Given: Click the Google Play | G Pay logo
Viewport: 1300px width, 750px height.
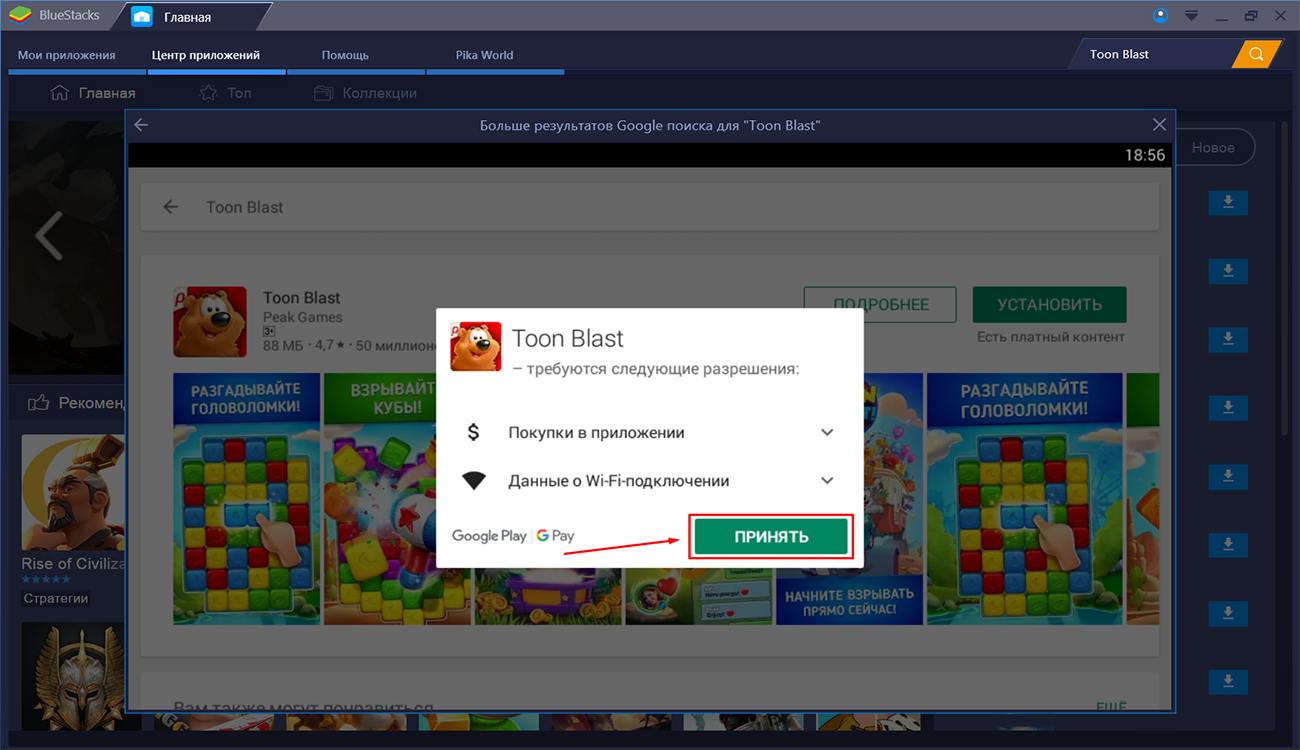Looking at the screenshot, I should coord(513,536).
